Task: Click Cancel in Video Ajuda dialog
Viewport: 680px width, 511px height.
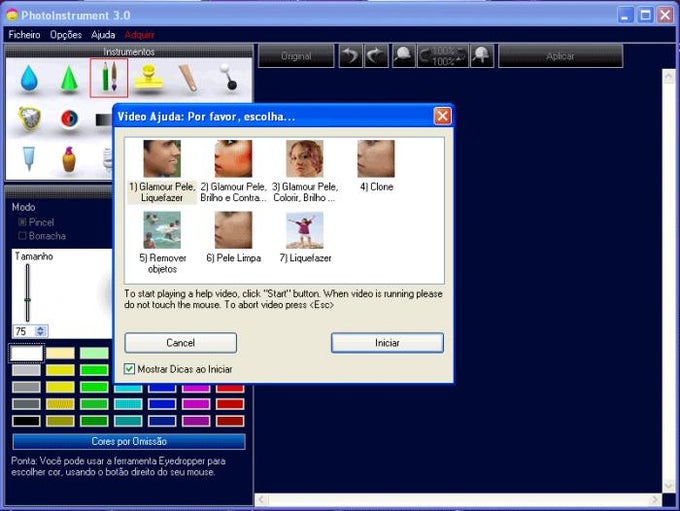Action: click(180, 343)
